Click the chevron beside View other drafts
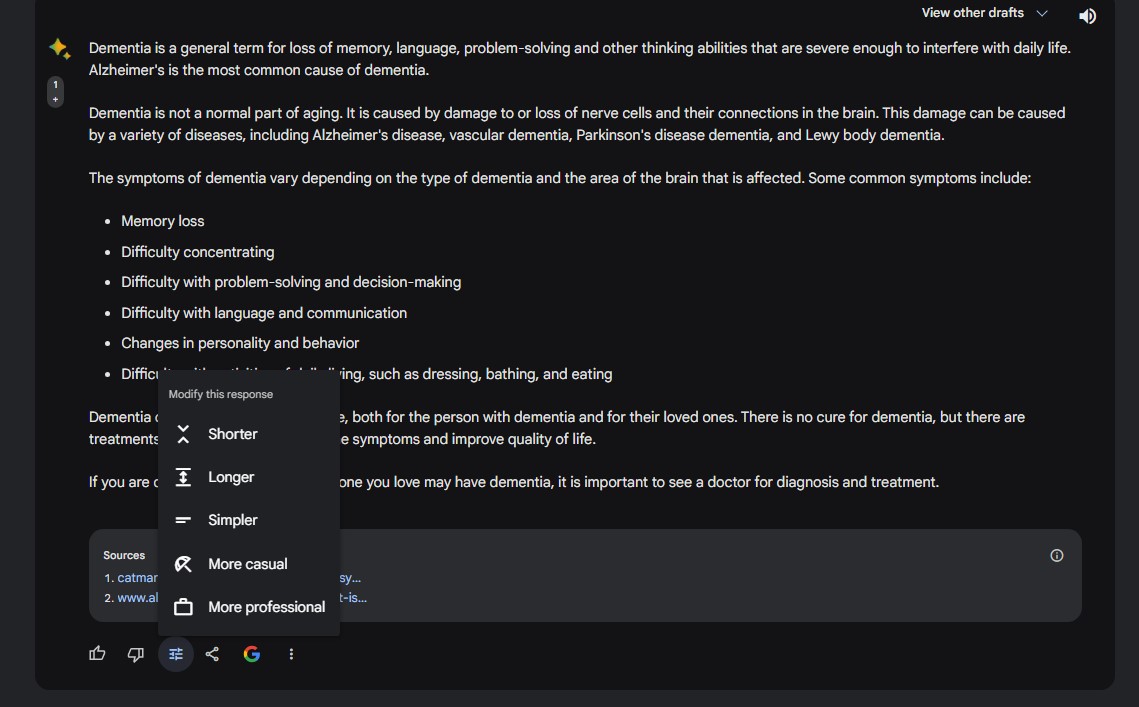This screenshot has height=707, width=1139. 1042,13
